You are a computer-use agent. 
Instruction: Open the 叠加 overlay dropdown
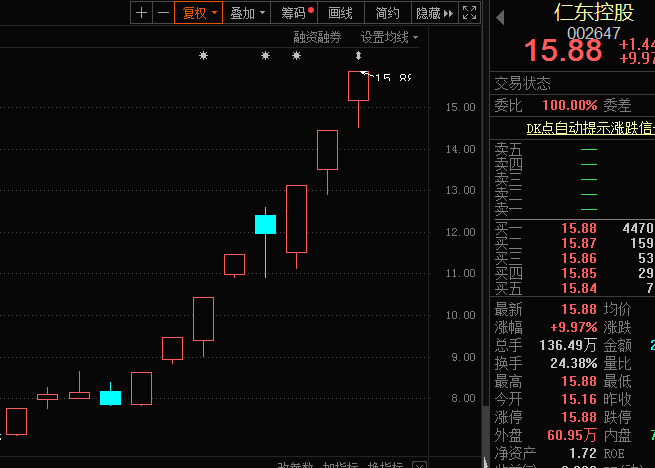[x=247, y=13]
